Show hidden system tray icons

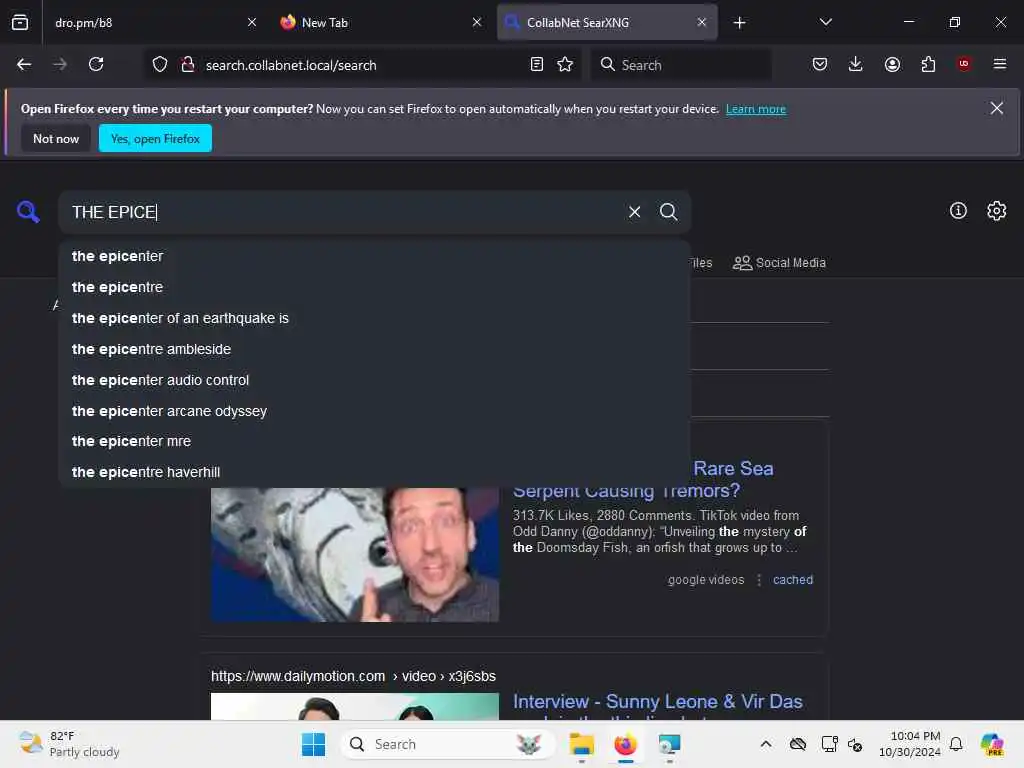(766, 744)
